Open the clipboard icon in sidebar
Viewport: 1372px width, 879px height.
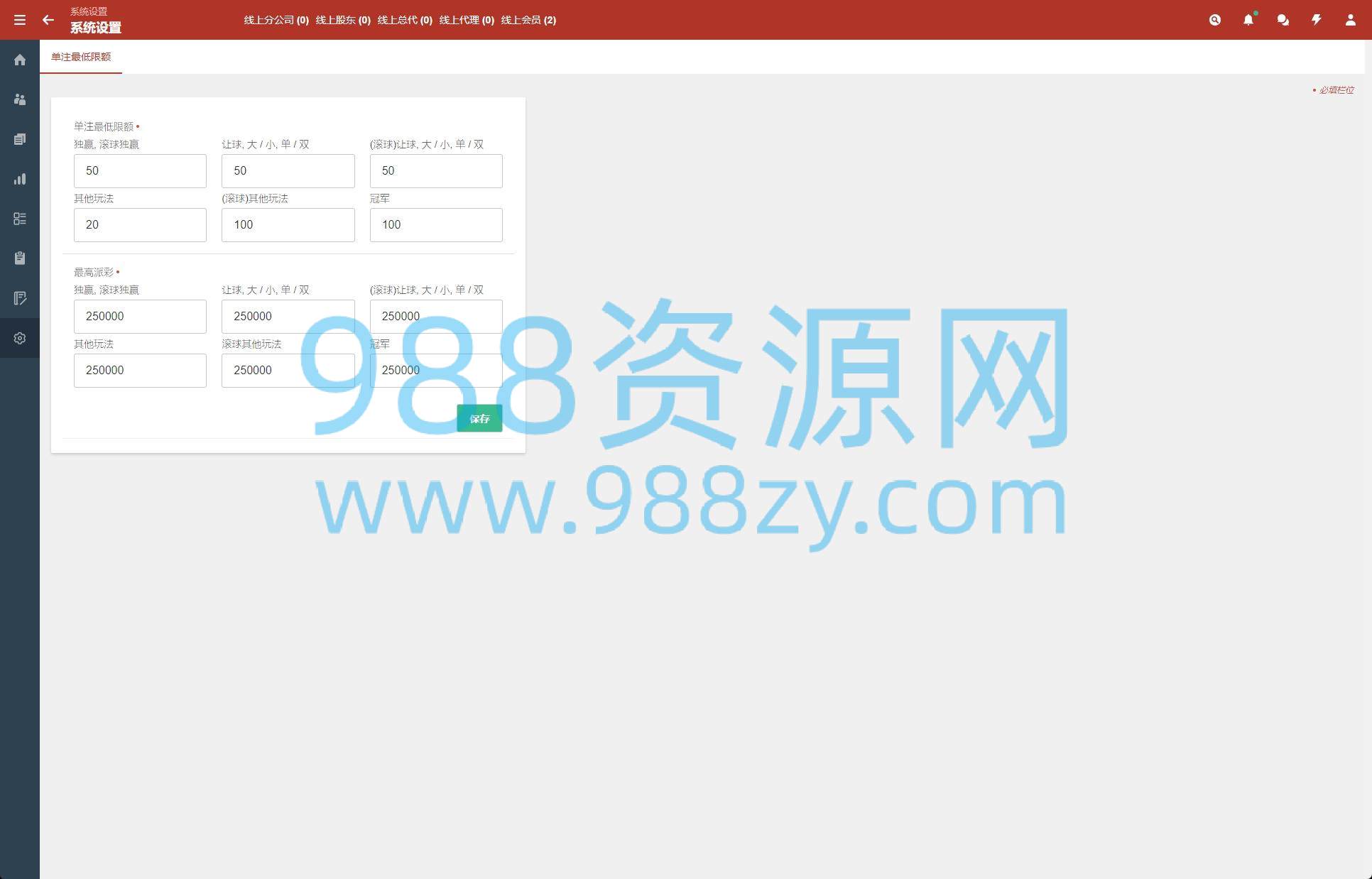click(20, 258)
